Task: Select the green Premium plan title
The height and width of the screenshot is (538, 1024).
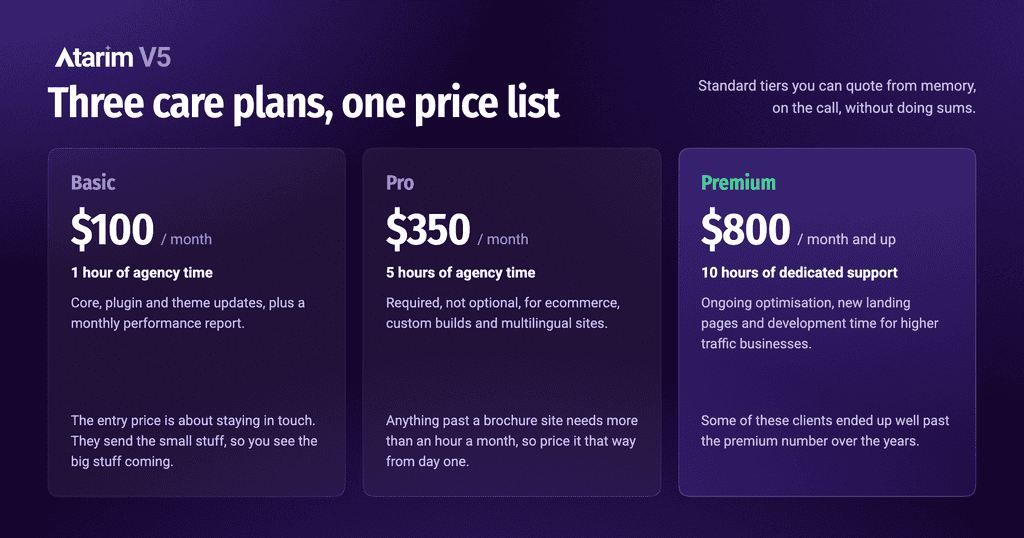Action: [739, 182]
